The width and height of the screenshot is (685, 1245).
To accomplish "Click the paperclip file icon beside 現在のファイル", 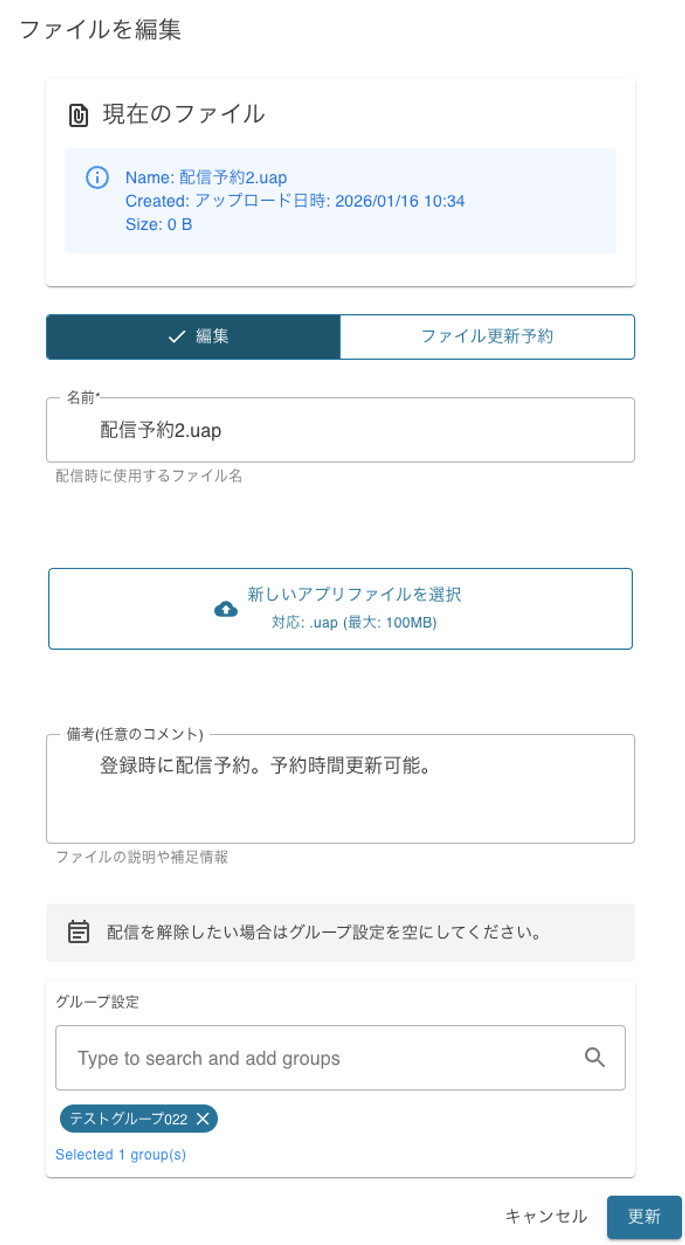I will point(78,115).
